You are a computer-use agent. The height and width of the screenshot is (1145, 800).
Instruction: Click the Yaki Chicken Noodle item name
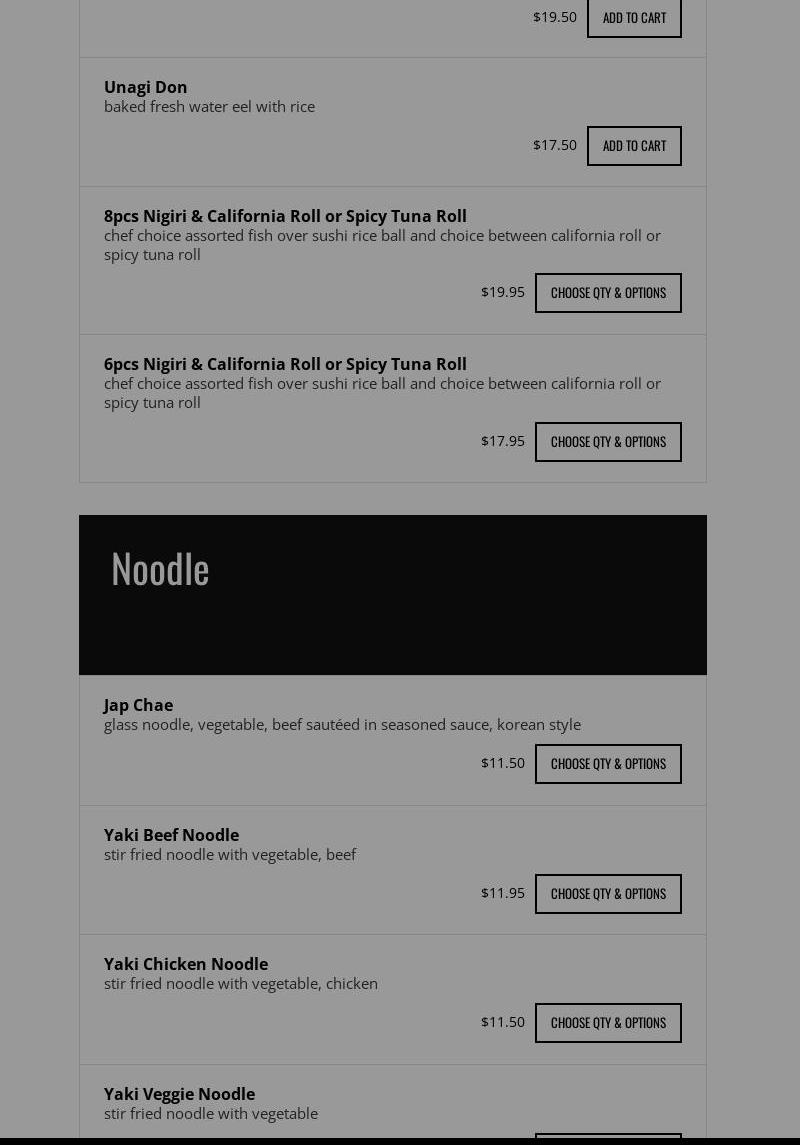click(x=186, y=964)
